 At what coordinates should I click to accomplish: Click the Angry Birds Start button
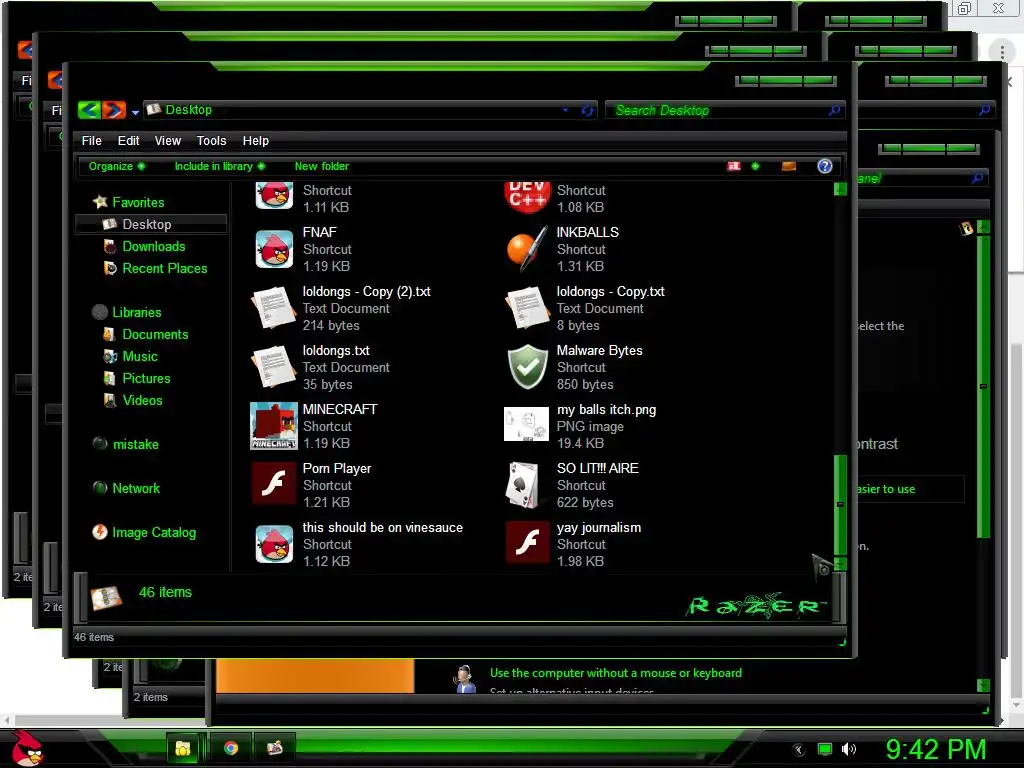coord(27,748)
